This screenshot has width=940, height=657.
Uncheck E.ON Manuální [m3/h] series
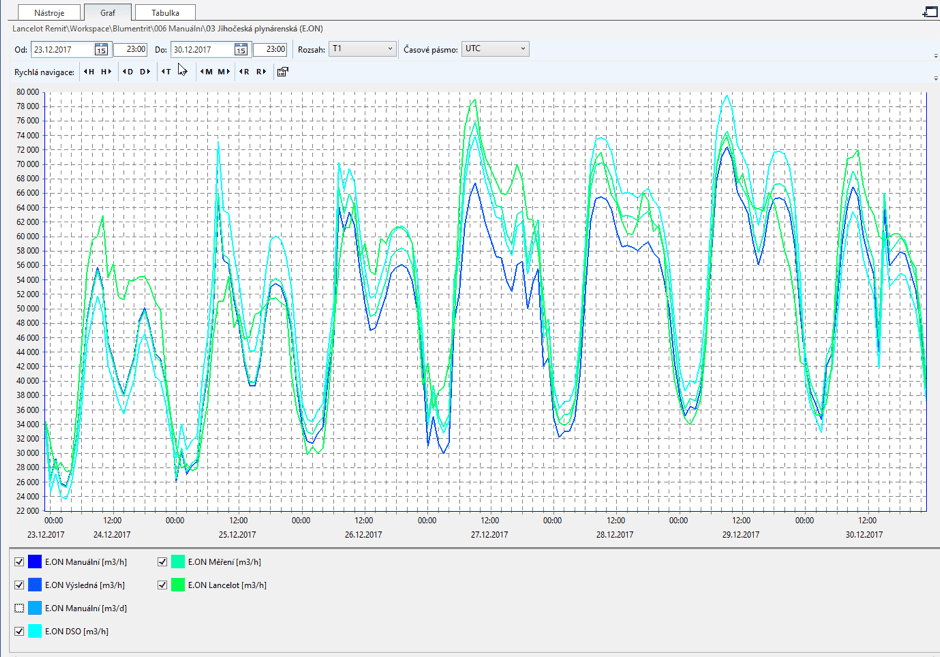[x=19, y=562]
